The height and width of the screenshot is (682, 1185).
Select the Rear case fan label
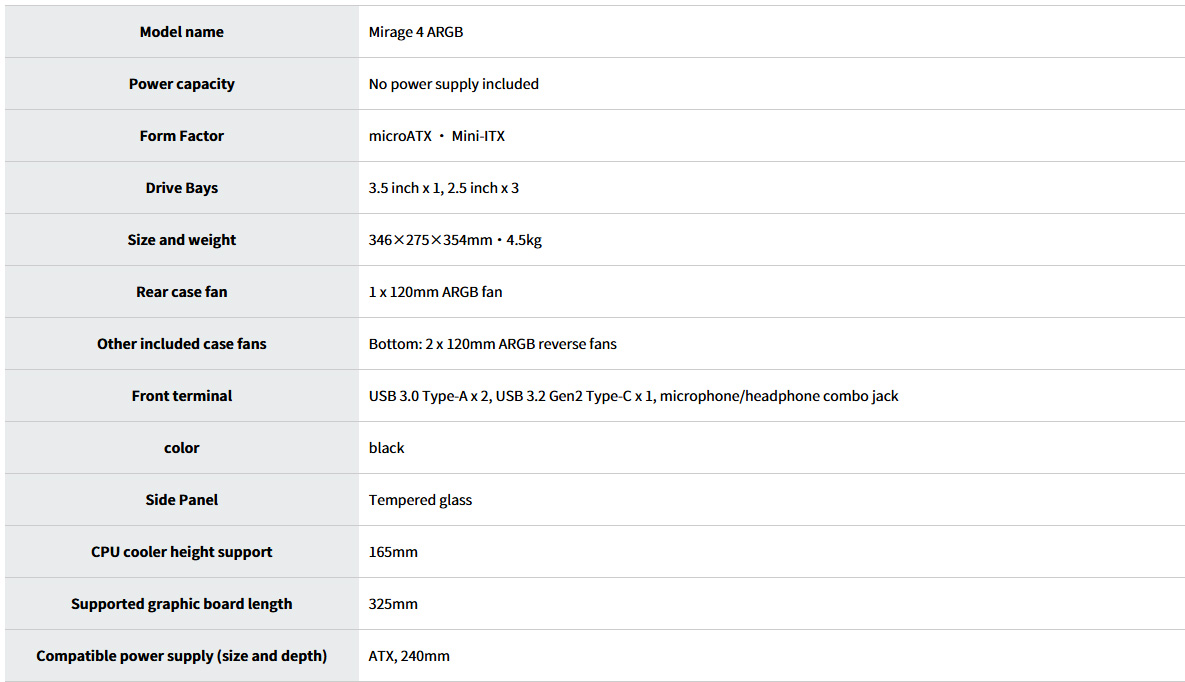pyautogui.click(x=181, y=292)
